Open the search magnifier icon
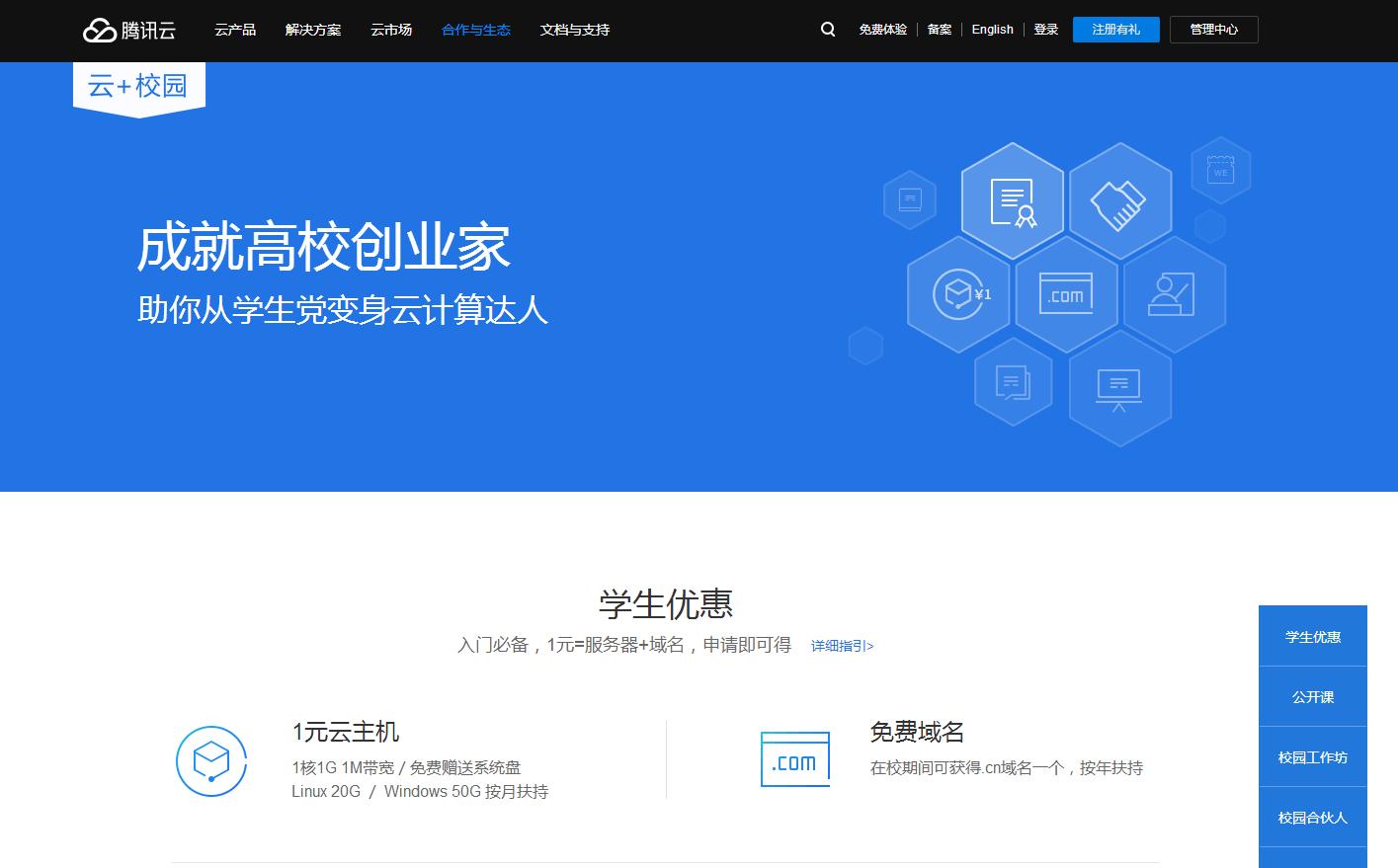The image size is (1398, 868). (x=827, y=30)
